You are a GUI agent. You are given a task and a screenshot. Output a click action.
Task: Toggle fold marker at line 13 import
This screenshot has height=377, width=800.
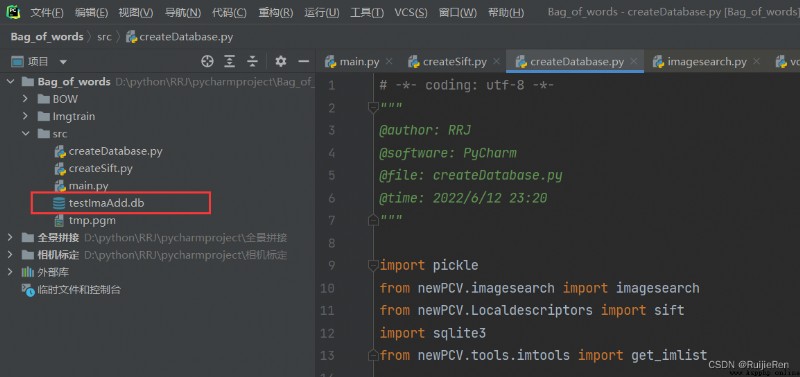pos(372,355)
